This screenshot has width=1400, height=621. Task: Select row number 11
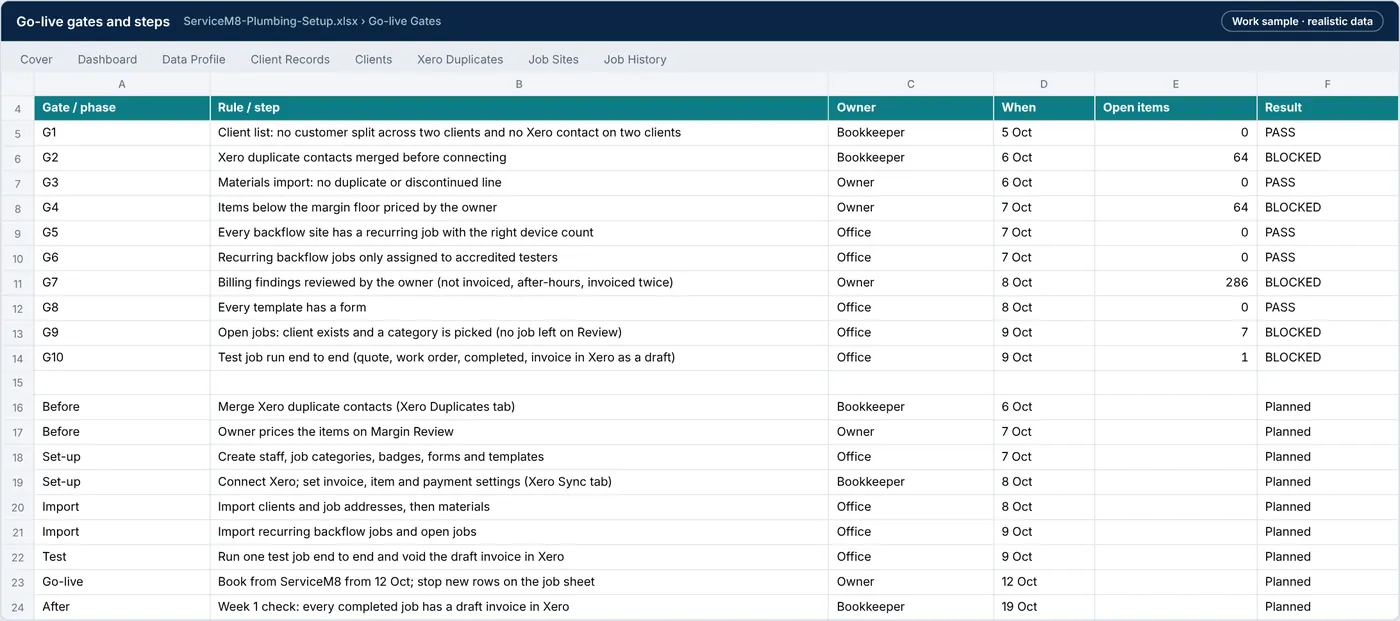tap(17, 283)
